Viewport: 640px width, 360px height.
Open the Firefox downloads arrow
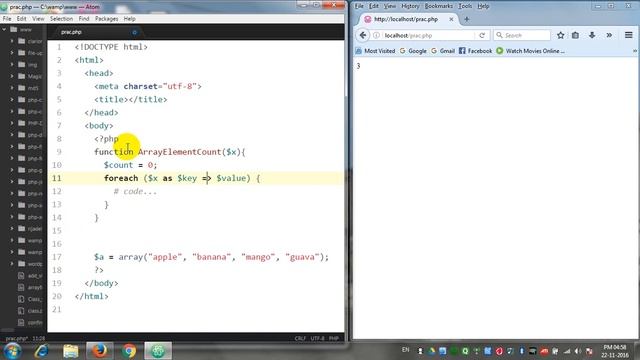(592, 36)
